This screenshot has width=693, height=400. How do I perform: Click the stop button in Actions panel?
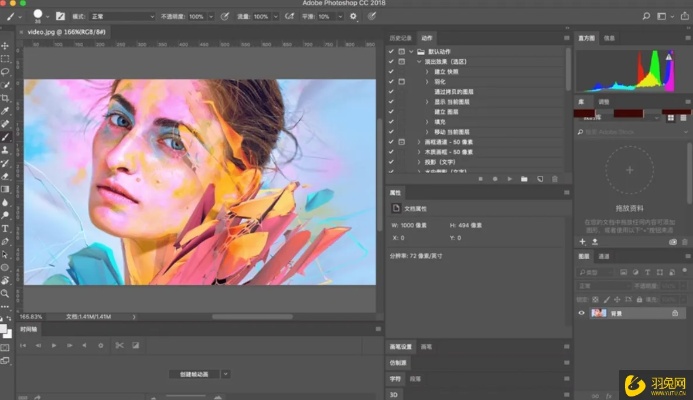480,179
